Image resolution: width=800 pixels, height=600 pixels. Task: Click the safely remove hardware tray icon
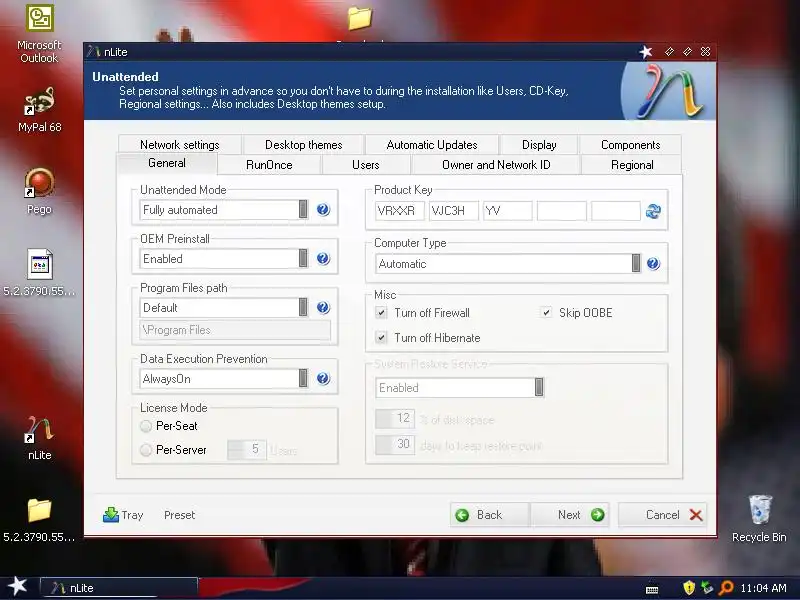coord(707,588)
